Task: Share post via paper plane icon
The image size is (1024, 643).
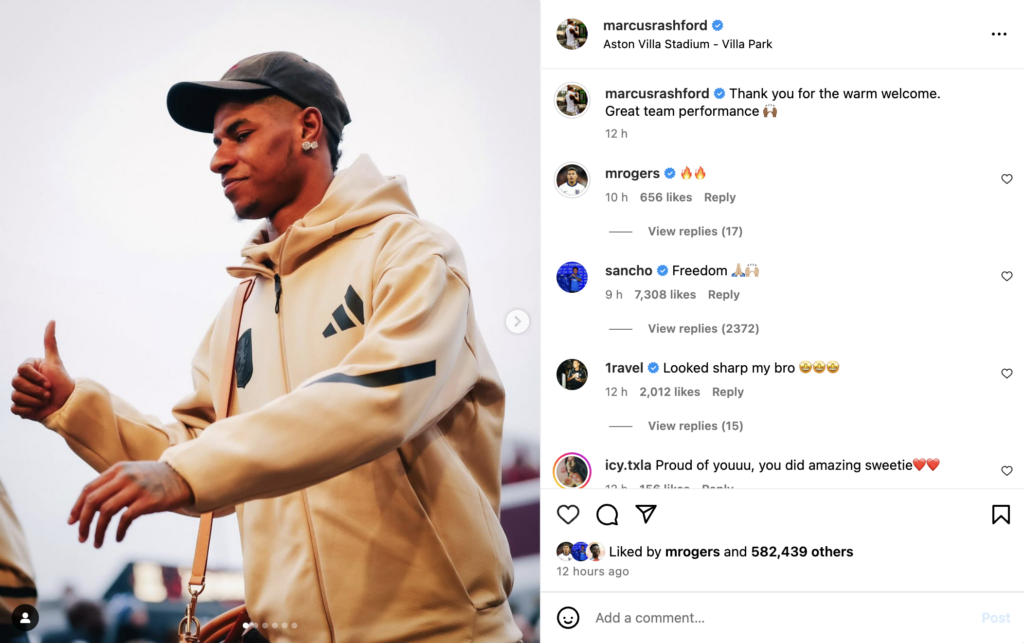Action: pos(646,514)
